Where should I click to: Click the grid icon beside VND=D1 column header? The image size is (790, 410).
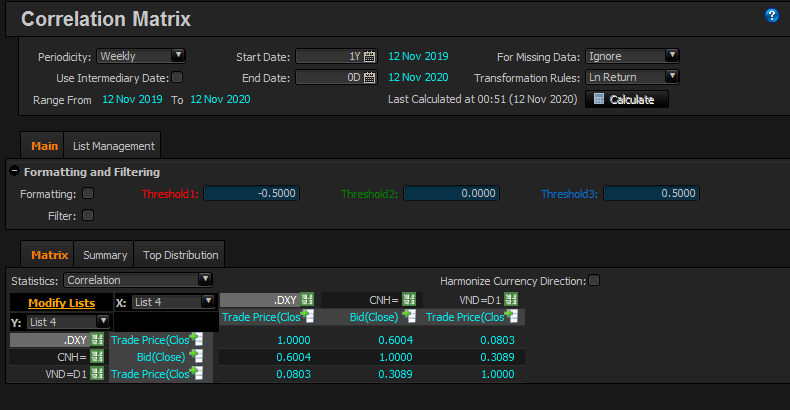click(x=511, y=300)
